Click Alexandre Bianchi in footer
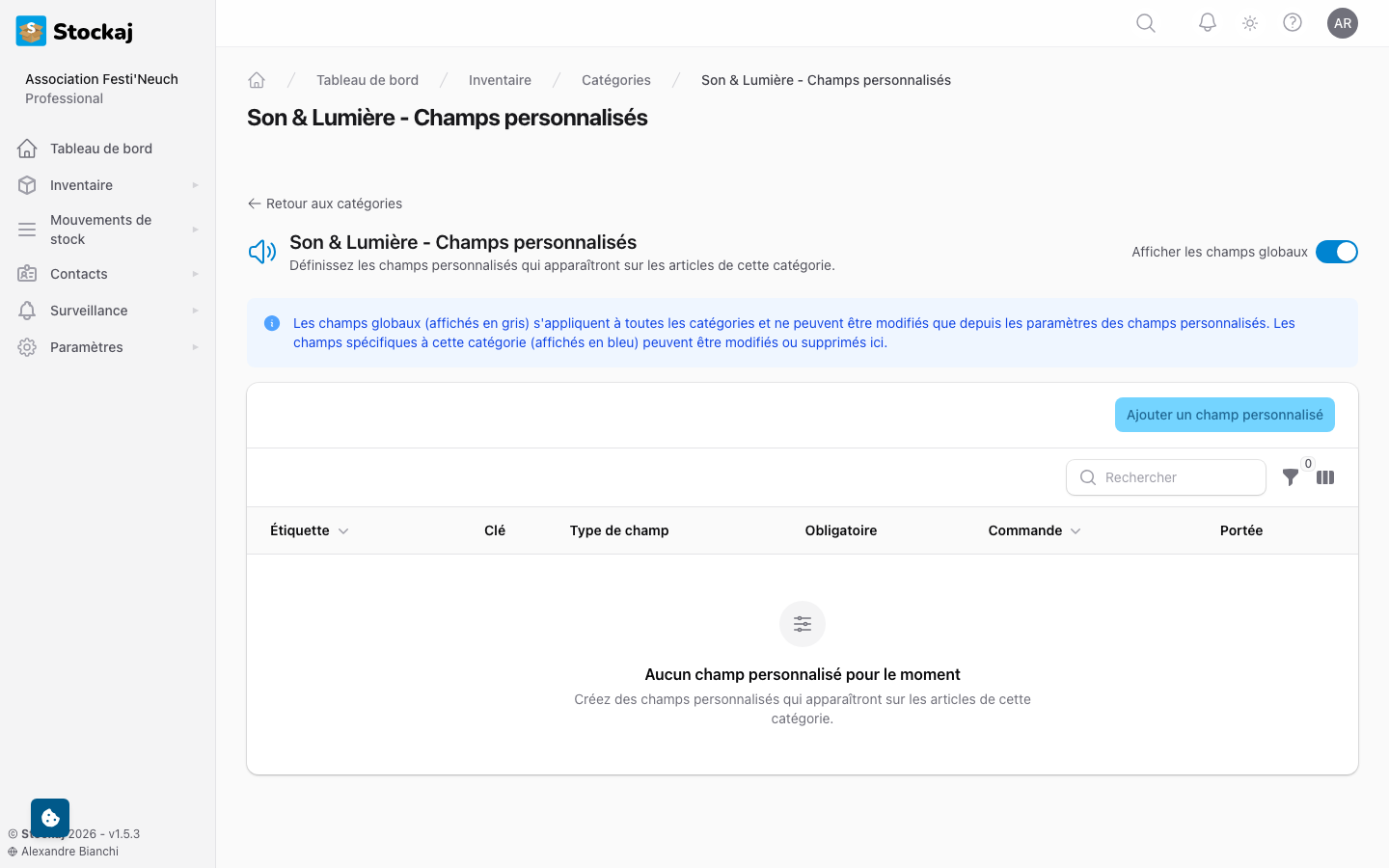This screenshot has width=1389, height=868. (69, 852)
